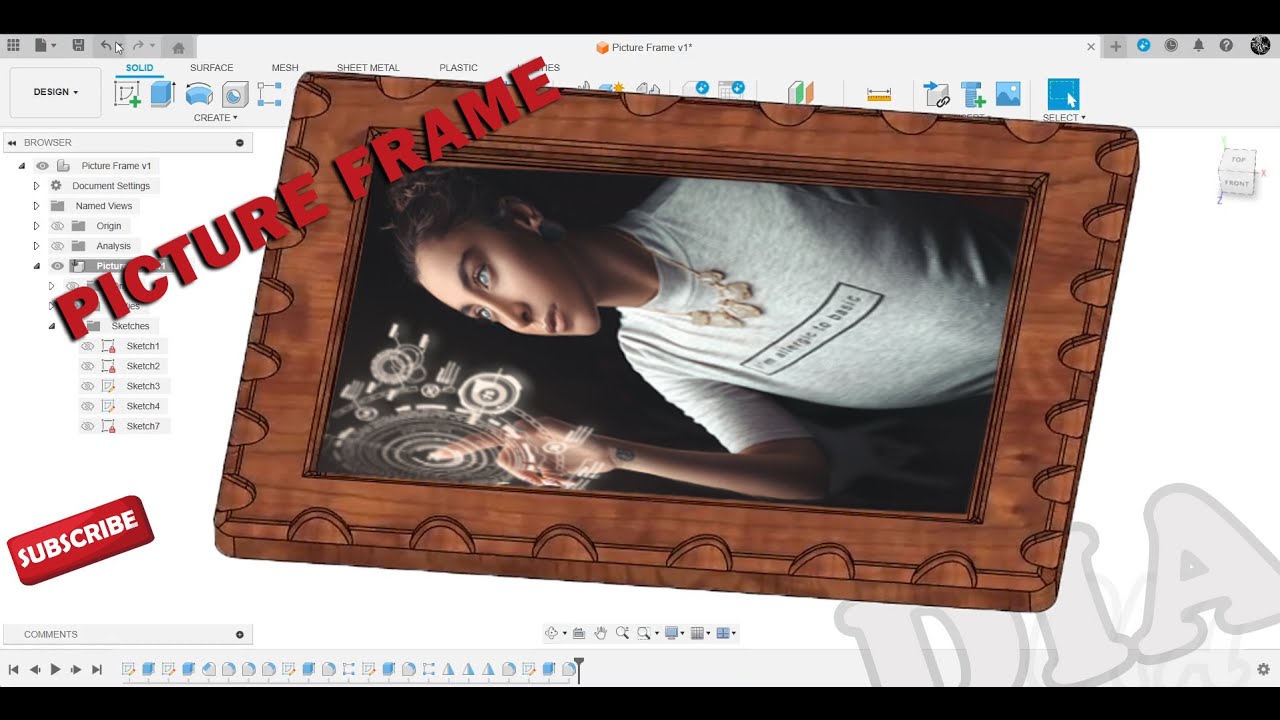
Task: Open the File menu dropdown
Action: 45,46
